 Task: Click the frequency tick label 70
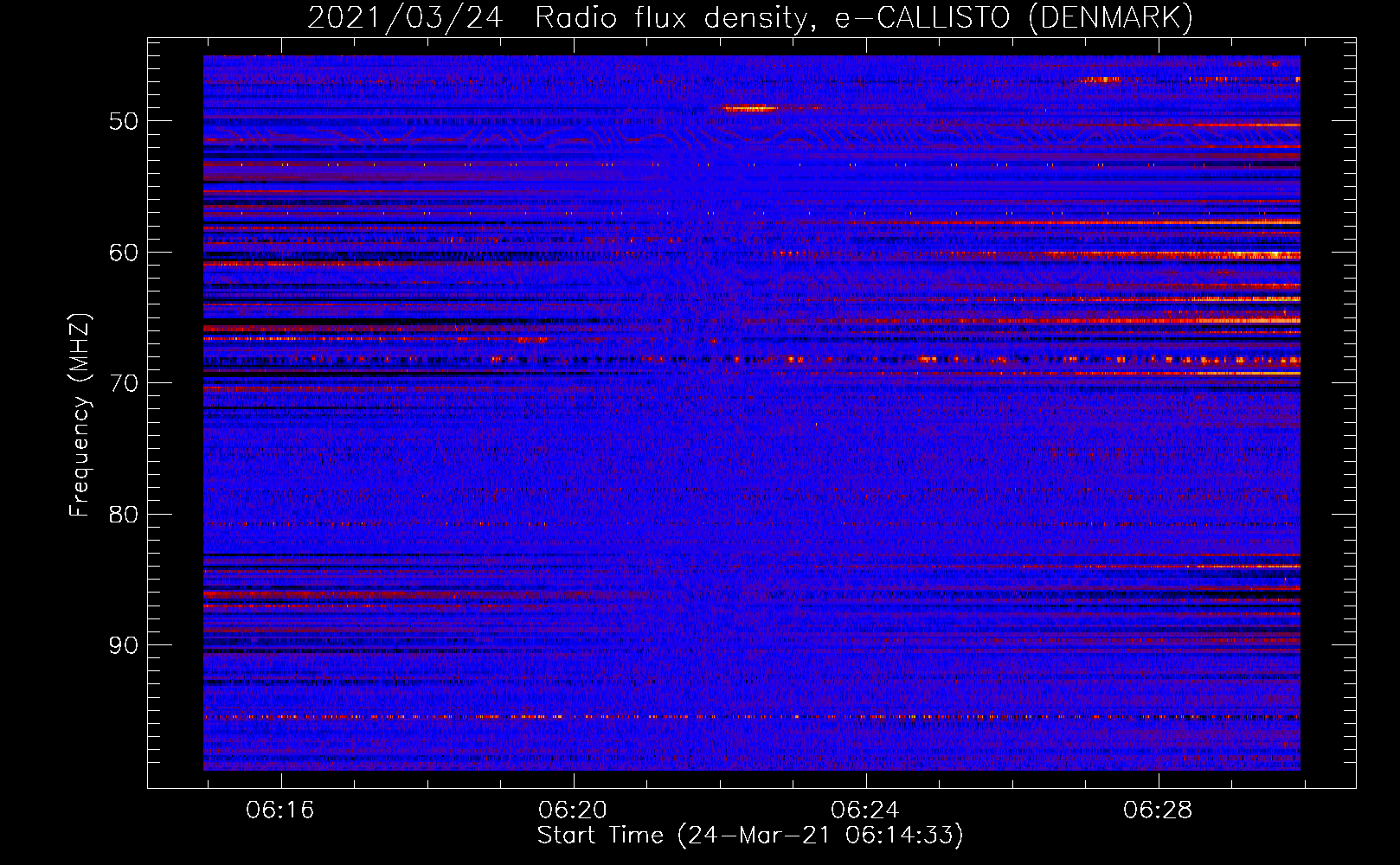click(123, 383)
